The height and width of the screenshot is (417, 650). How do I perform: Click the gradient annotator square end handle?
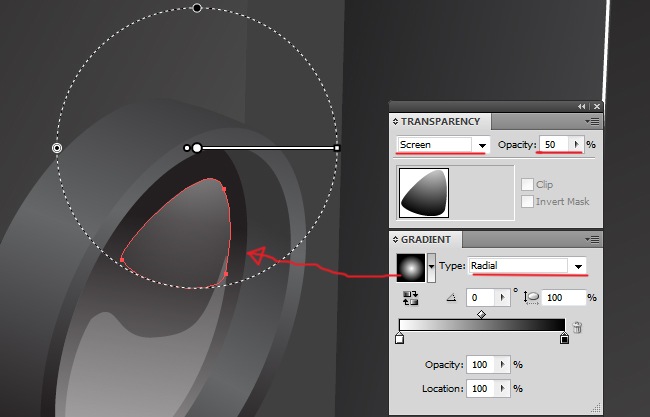click(337, 148)
